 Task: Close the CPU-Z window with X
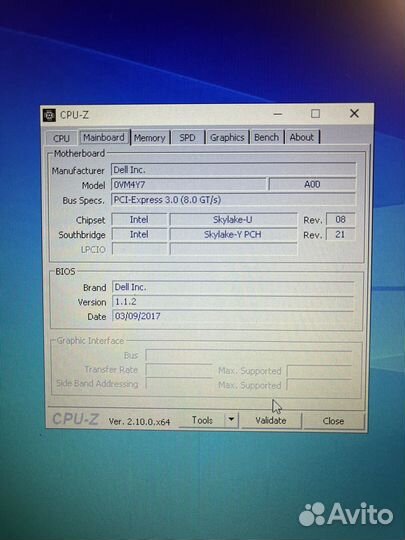tap(354, 113)
